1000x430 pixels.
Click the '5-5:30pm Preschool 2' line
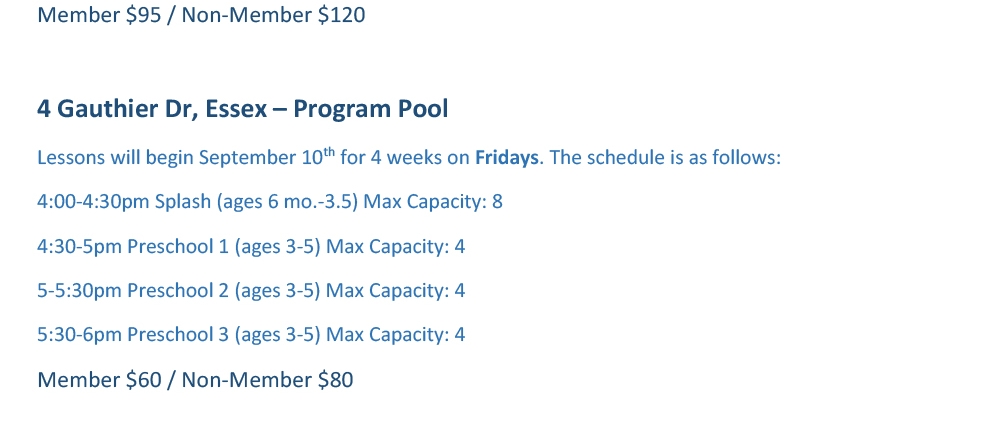pos(251,291)
